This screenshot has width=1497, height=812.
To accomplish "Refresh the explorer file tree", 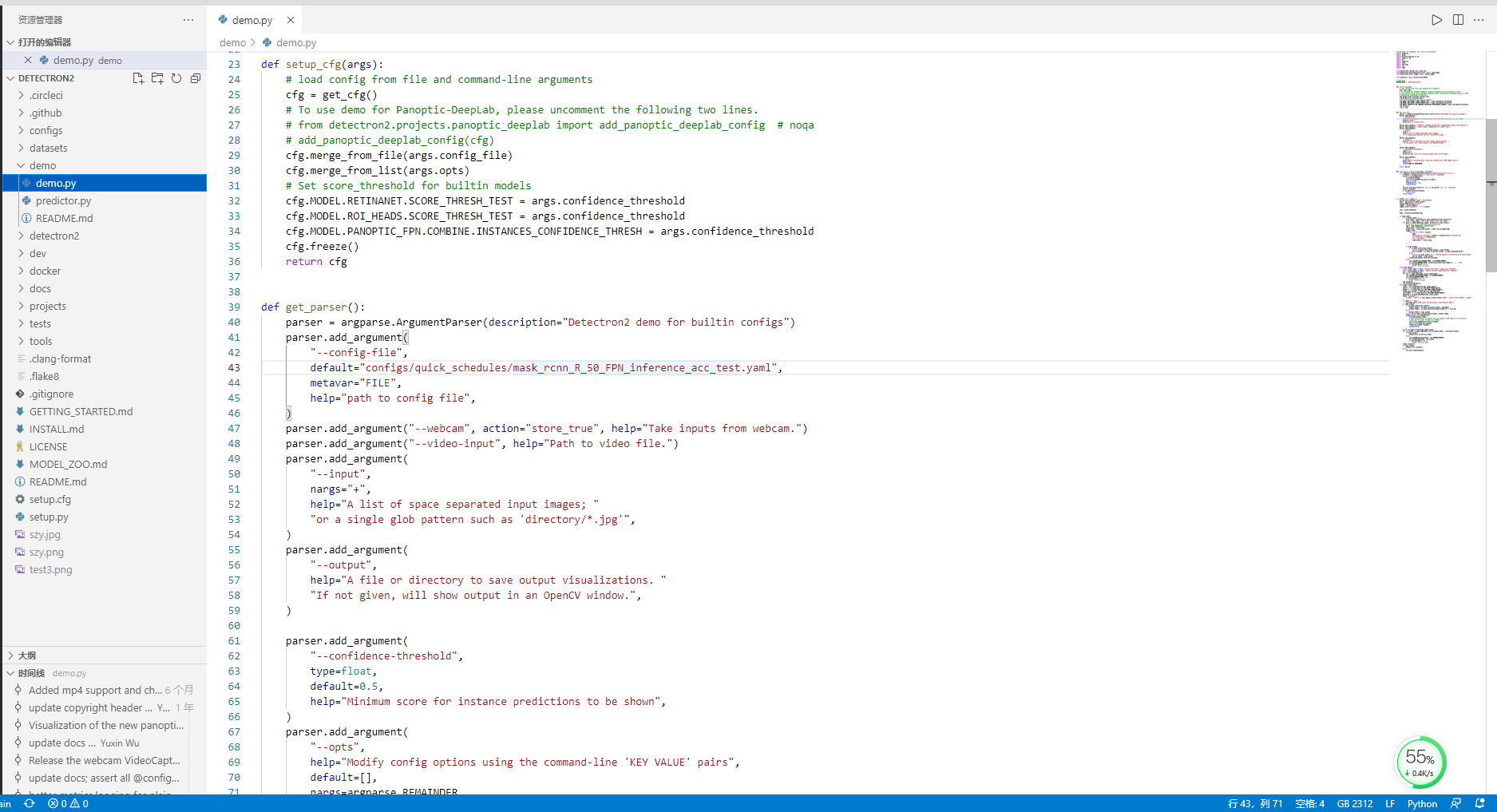I will click(176, 78).
